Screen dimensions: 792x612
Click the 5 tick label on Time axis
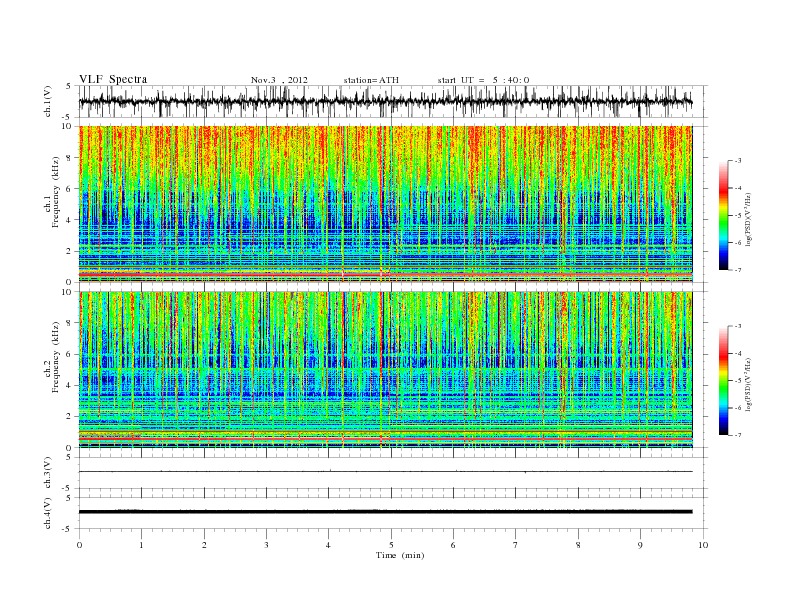pos(391,545)
